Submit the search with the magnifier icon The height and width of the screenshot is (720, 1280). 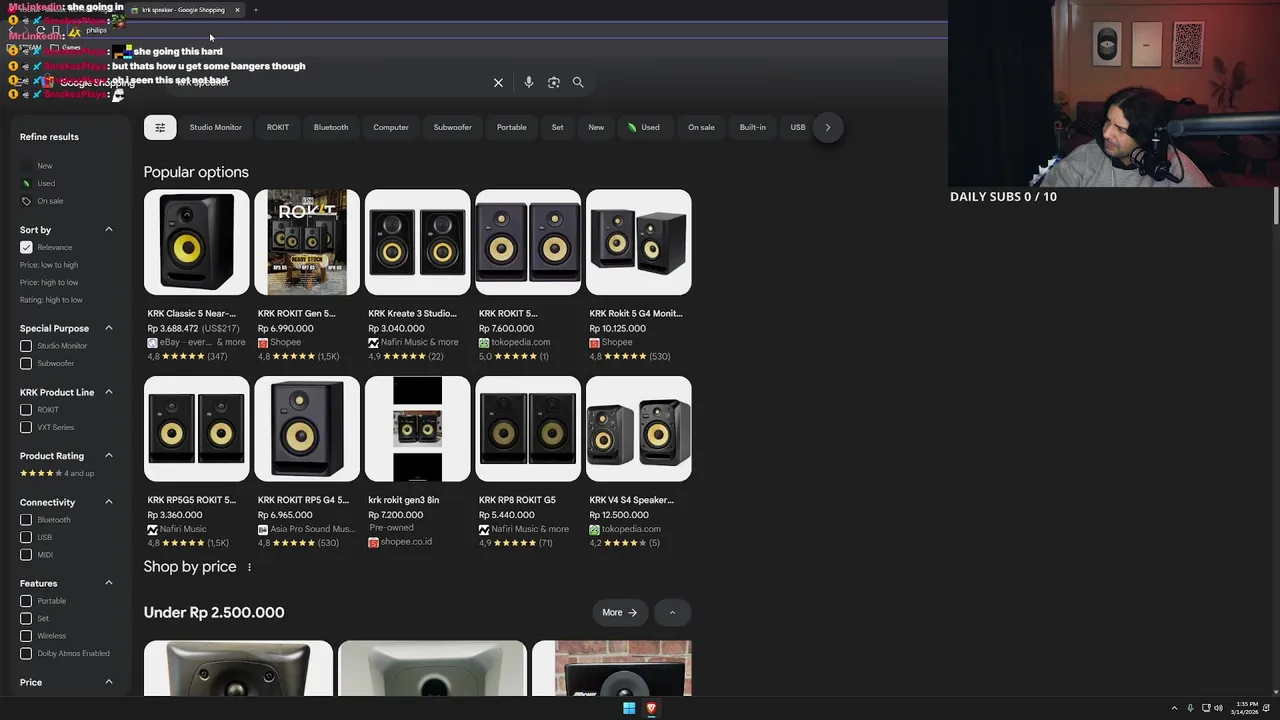(x=578, y=83)
